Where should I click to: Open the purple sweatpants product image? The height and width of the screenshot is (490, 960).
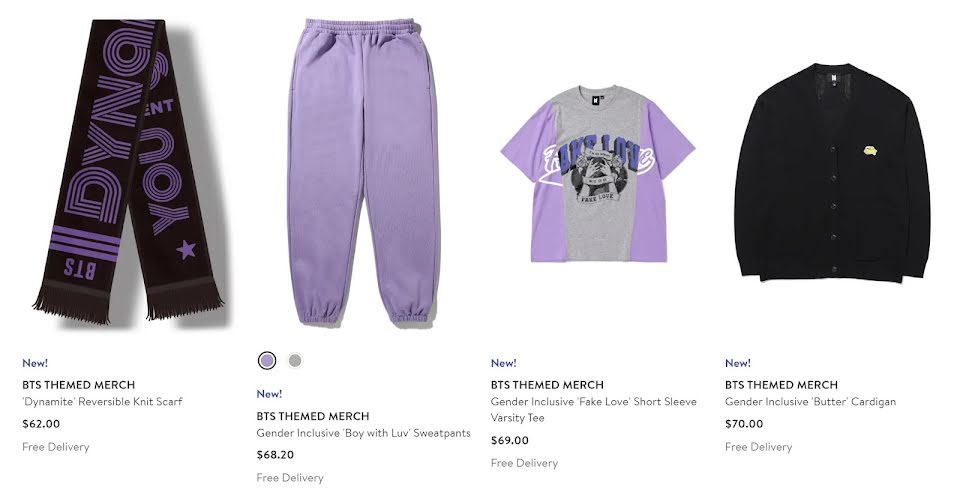364,172
